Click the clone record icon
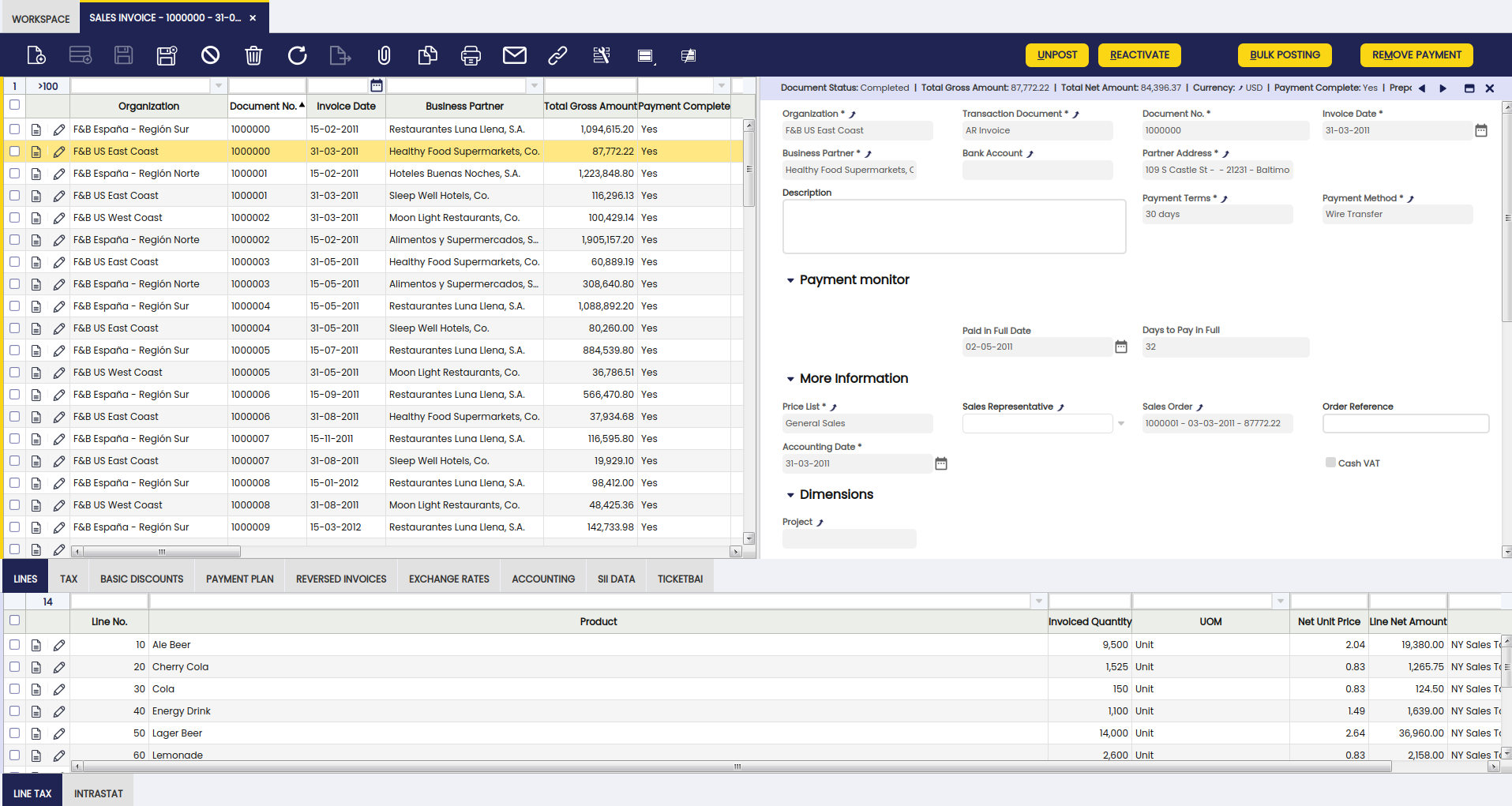The height and width of the screenshot is (806, 1512). [x=427, y=55]
